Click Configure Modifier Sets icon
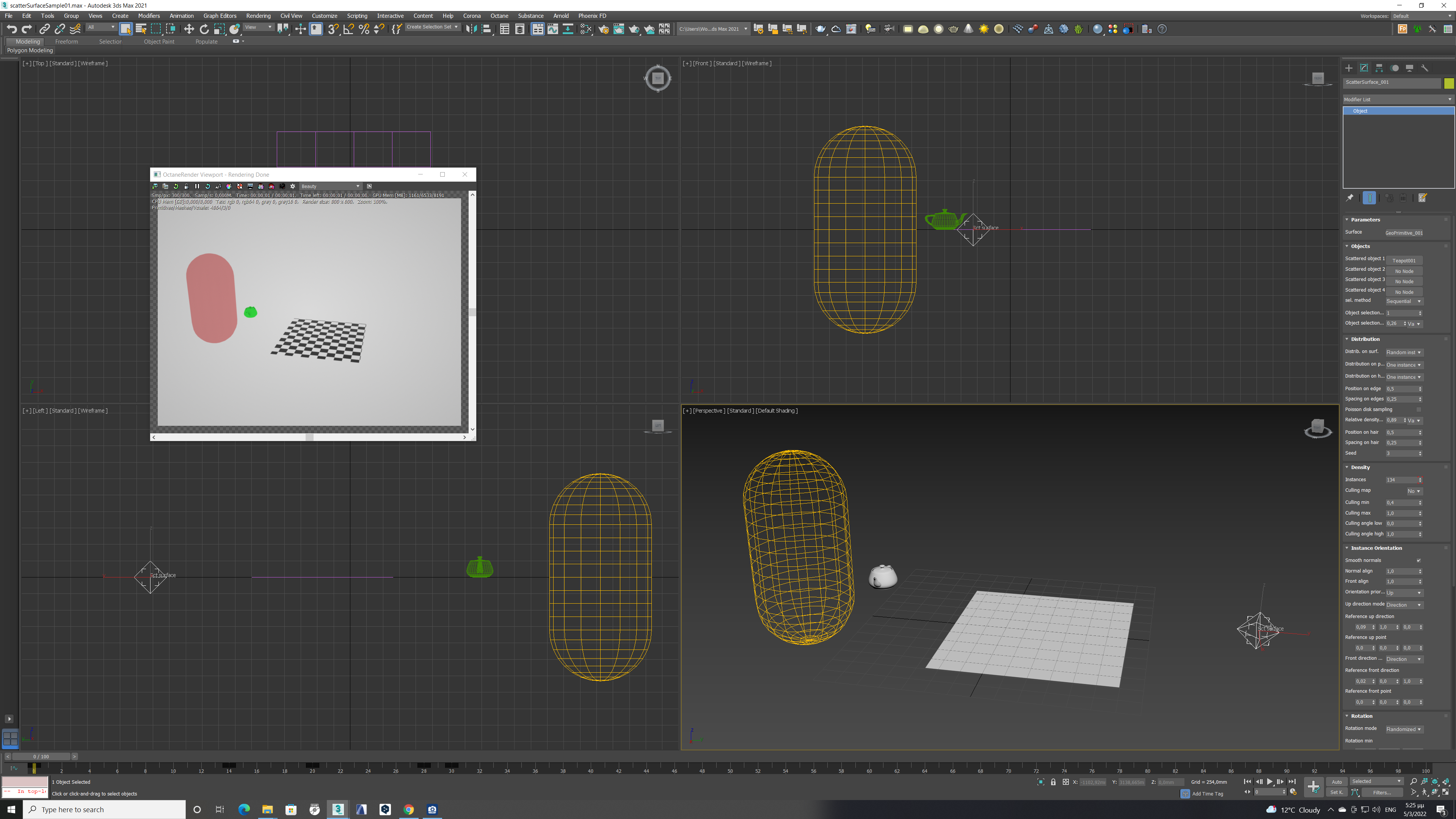This screenshot has width=1456, height=819. tap(1423, 198)
